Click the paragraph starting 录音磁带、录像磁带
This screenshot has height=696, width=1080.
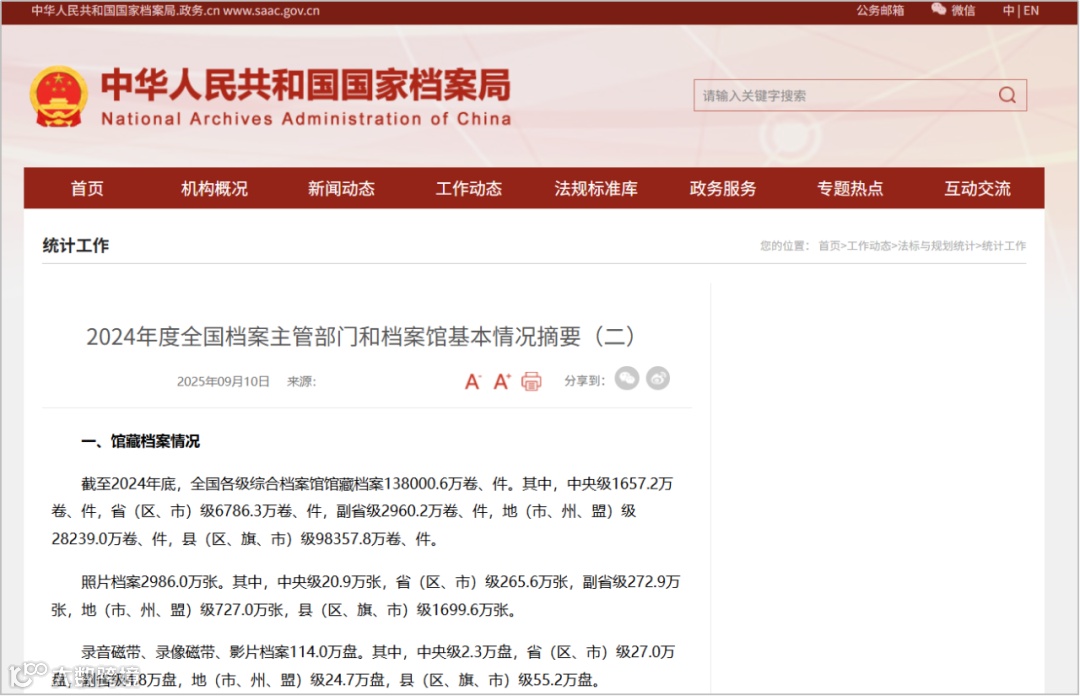click(364, 666)
